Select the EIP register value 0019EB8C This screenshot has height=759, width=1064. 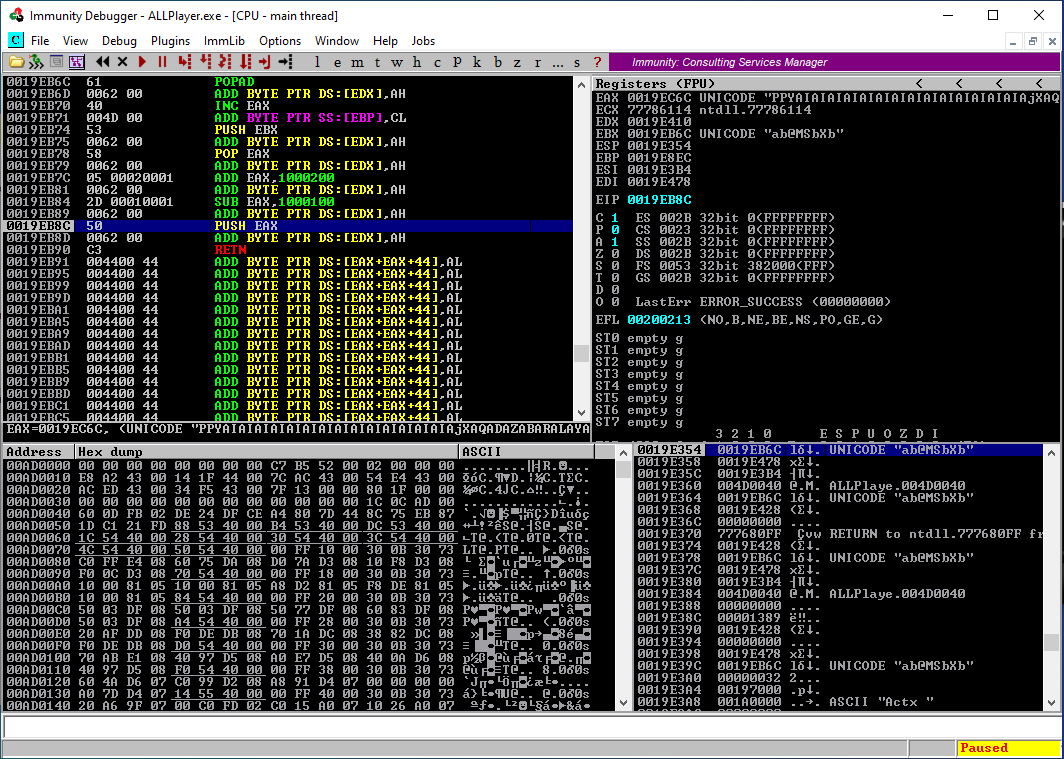(x=659, y=200)
